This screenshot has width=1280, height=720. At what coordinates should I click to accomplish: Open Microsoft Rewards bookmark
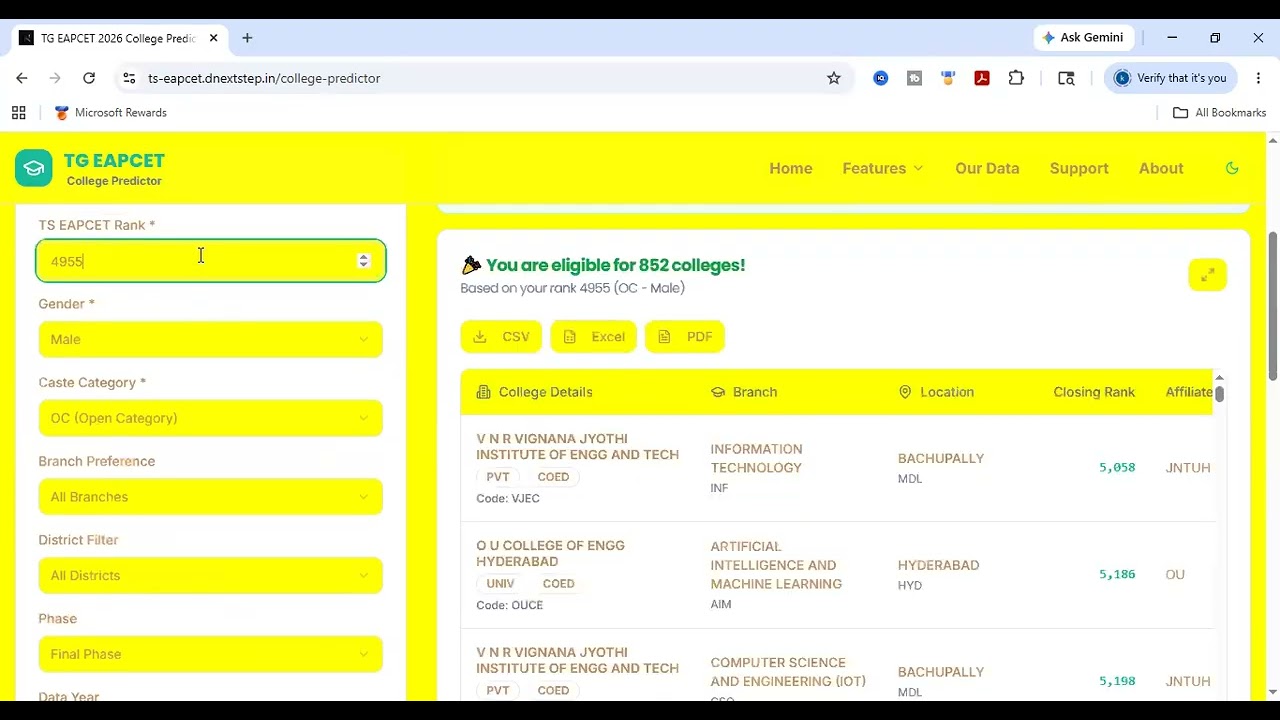[111, 113]
